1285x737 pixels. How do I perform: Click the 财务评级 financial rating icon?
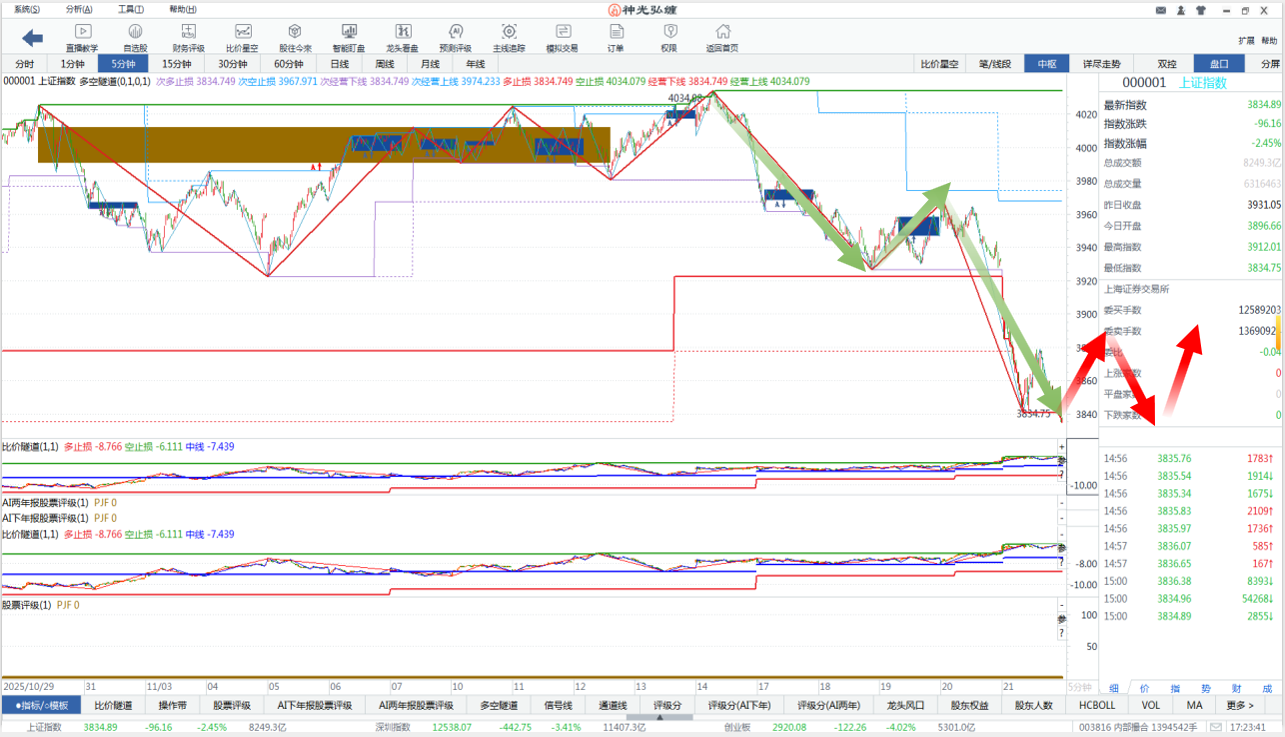click(x=188, y=38)
